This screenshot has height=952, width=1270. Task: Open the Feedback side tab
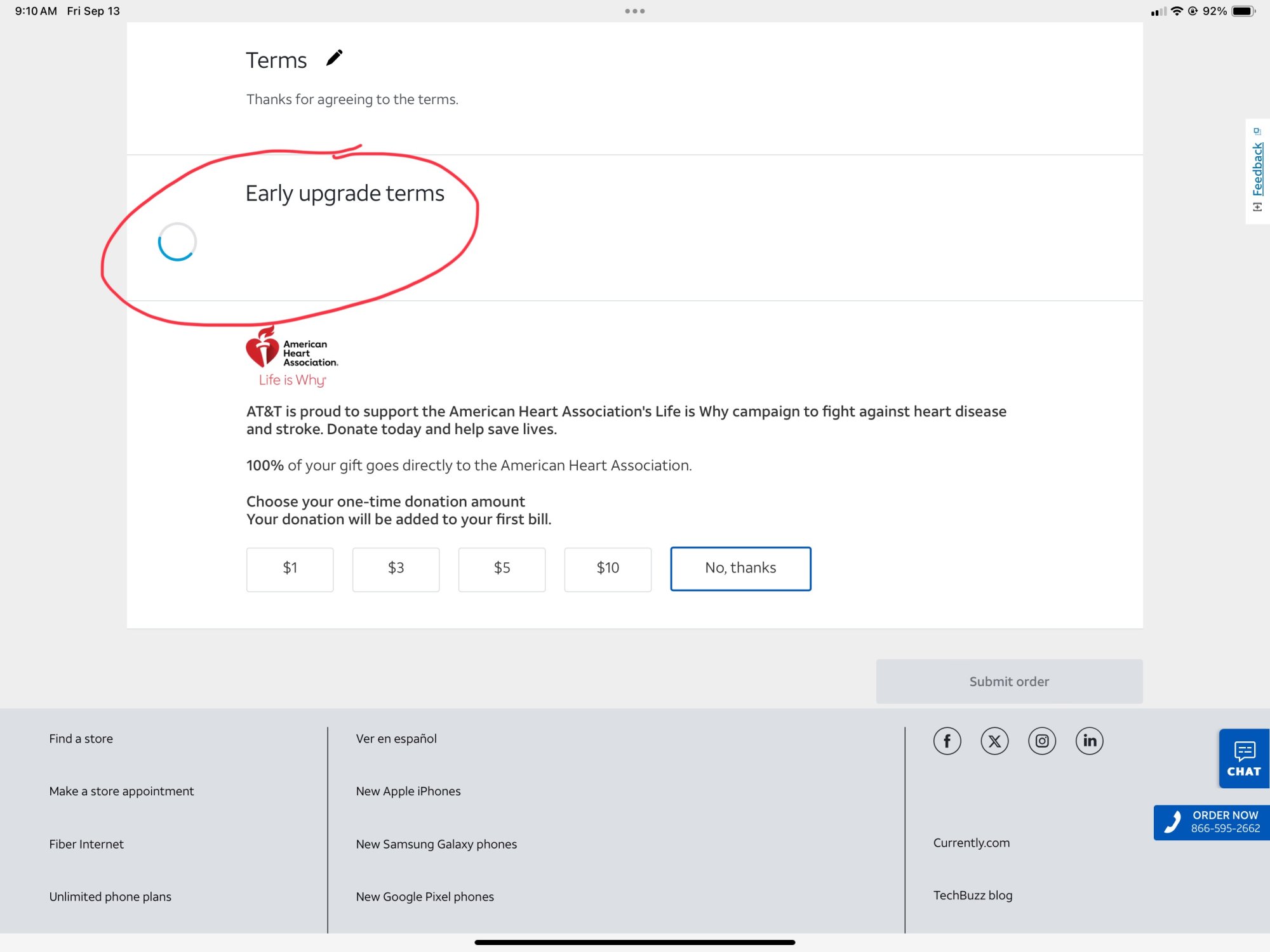tap(1257, 170)
